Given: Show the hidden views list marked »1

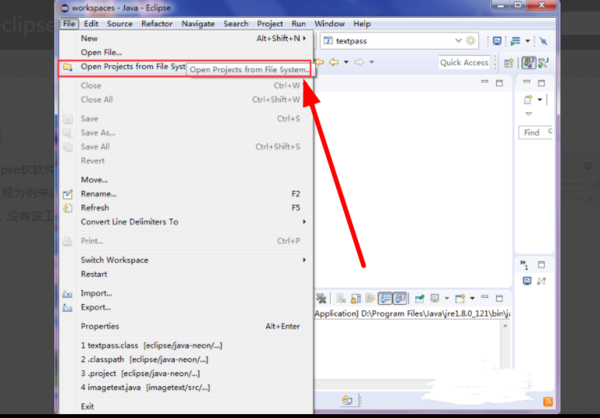Looking at the screenshot, I should pyautogui.click(x=524, y=265).
